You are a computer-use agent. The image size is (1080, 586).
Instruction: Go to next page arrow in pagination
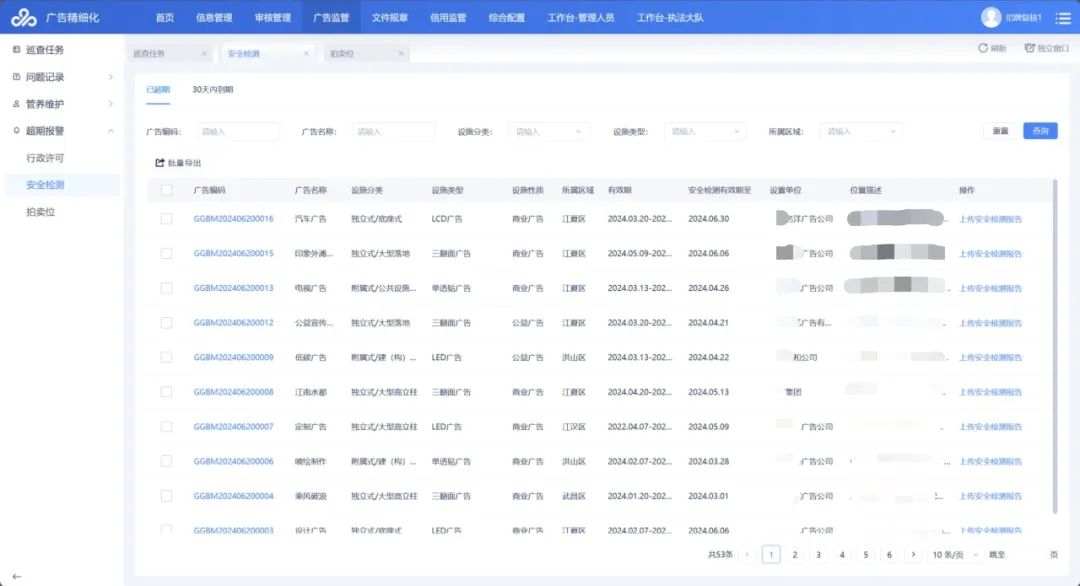[913, 554]
